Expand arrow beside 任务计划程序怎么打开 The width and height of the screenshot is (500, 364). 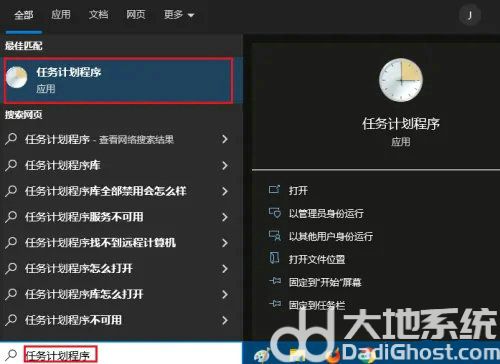(x=225, y=268)
